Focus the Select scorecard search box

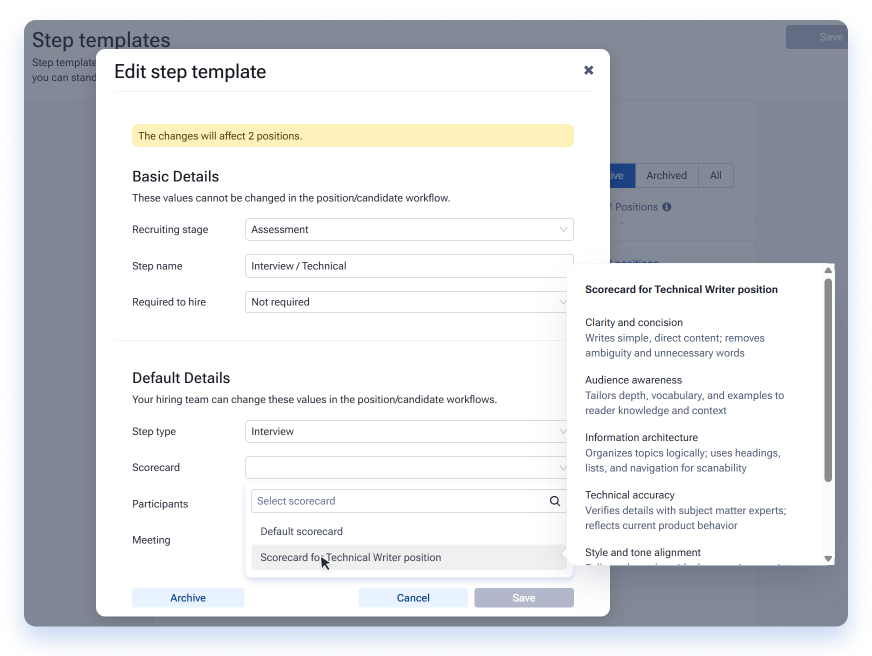409,501
